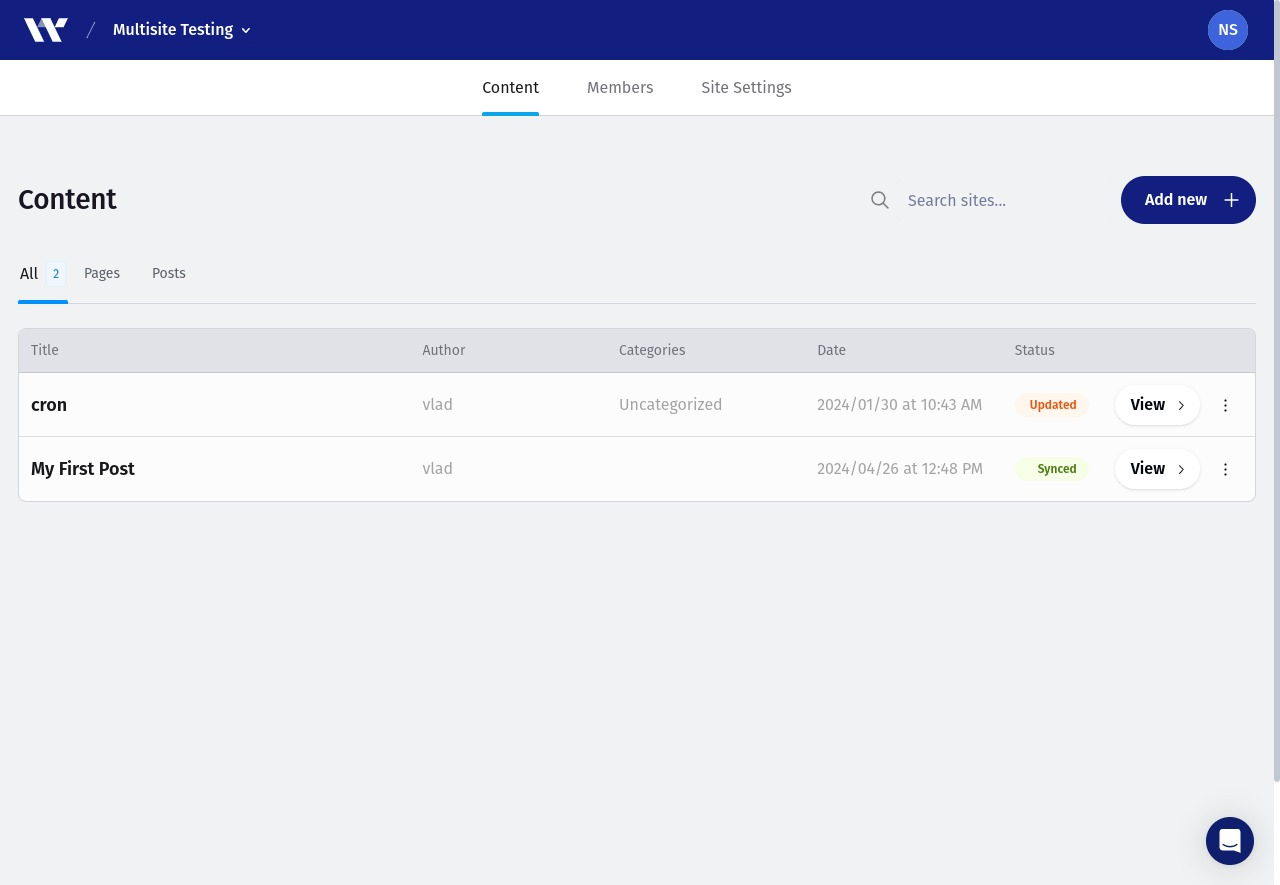Open the cron title link

point(49,405)
